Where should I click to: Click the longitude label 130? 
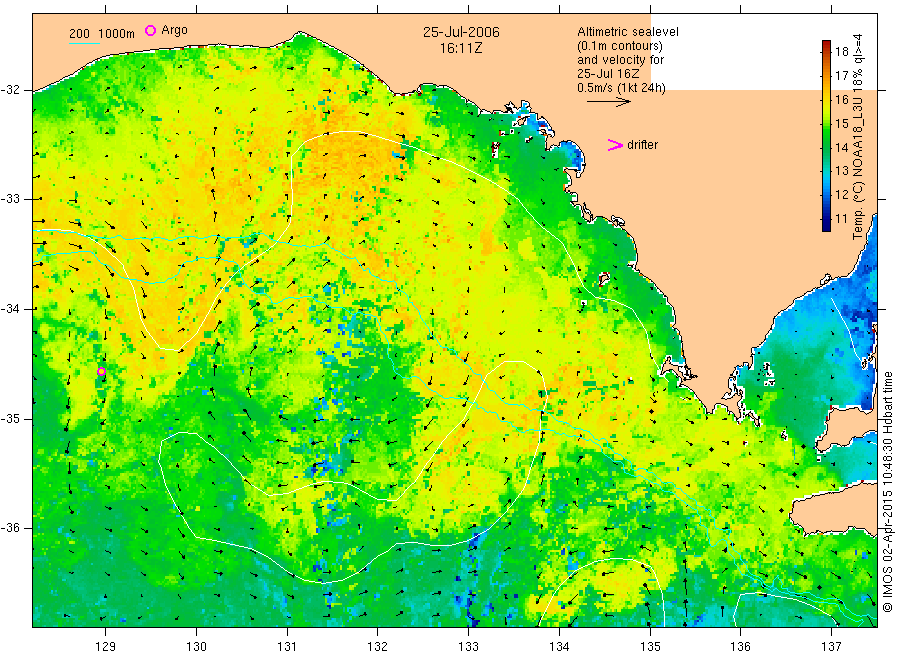pos(196,647)
